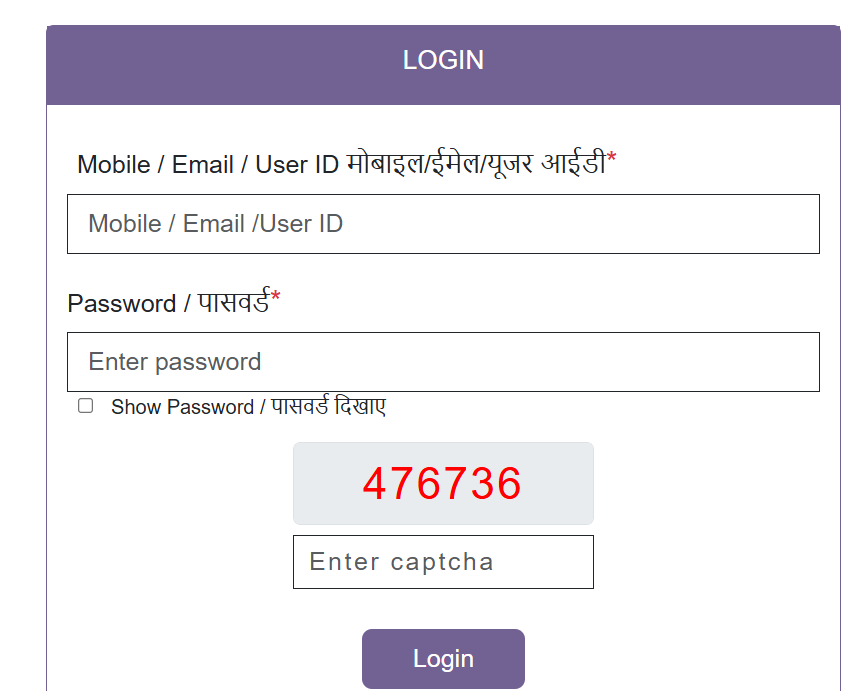
Task: Click inside the password entry box
Action: pos(443,362)
